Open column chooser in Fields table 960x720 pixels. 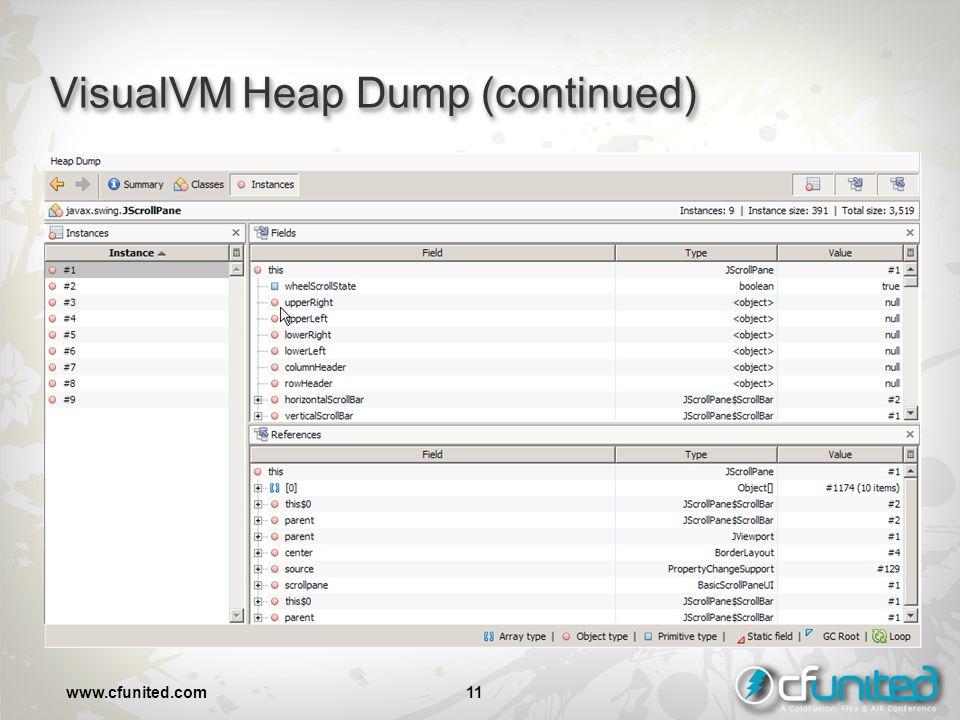(x=910, y=253)
